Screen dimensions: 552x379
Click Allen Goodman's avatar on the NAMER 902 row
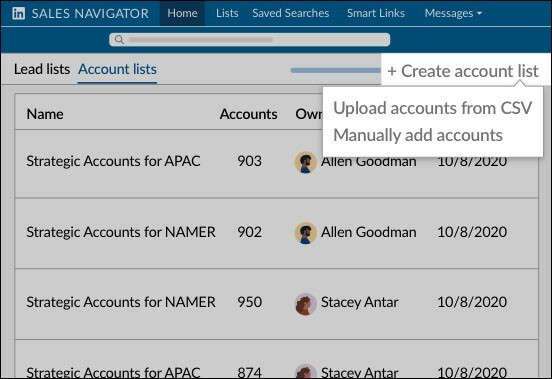click(305, 233)
